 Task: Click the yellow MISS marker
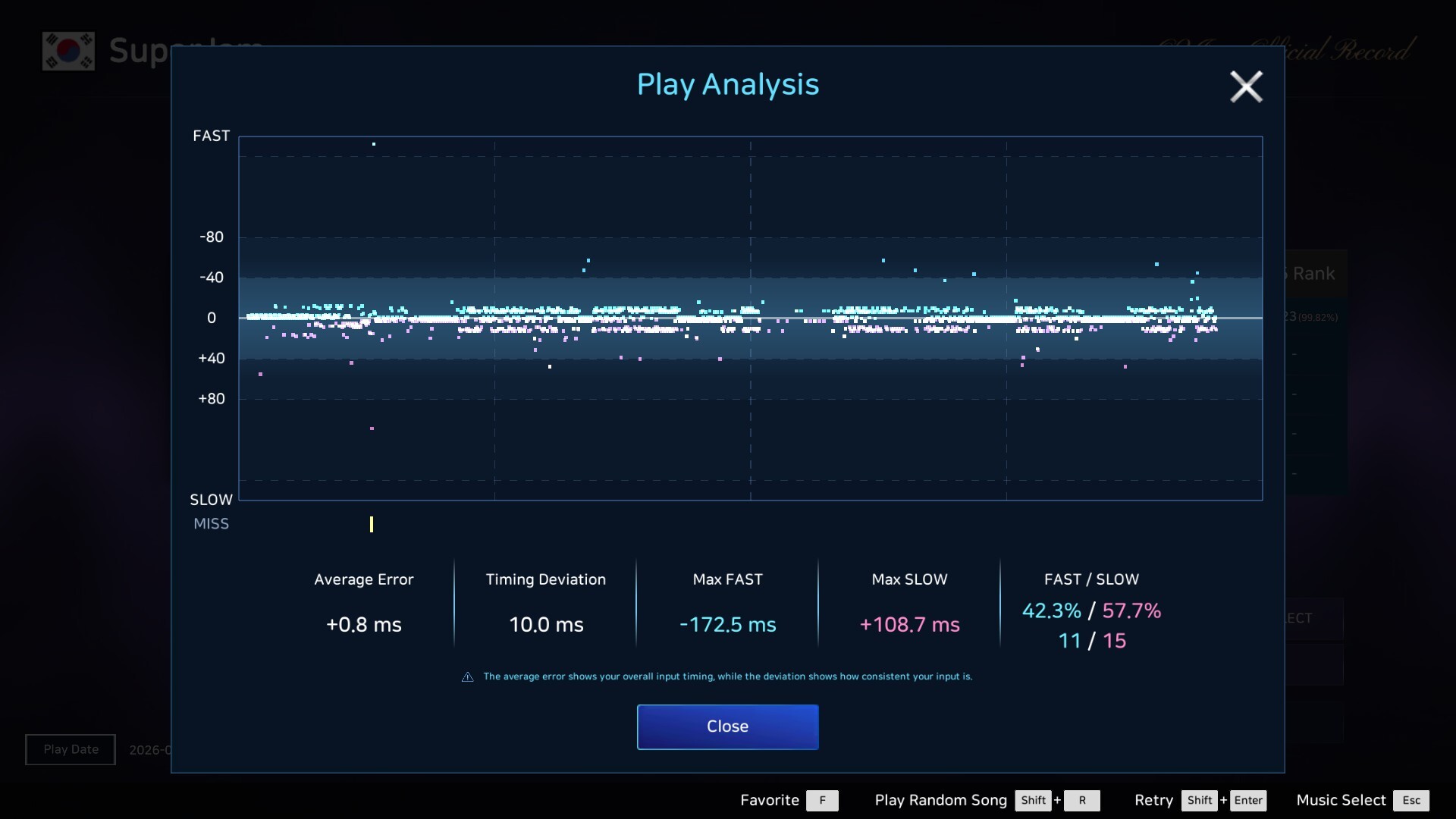[x=372, y=524]
